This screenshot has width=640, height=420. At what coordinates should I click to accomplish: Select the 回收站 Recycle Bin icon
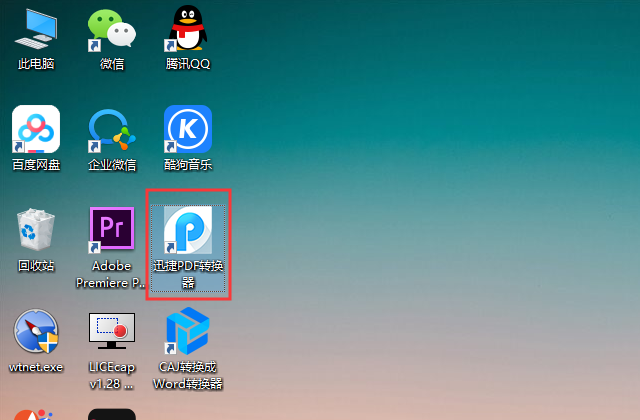pos(36,231)
